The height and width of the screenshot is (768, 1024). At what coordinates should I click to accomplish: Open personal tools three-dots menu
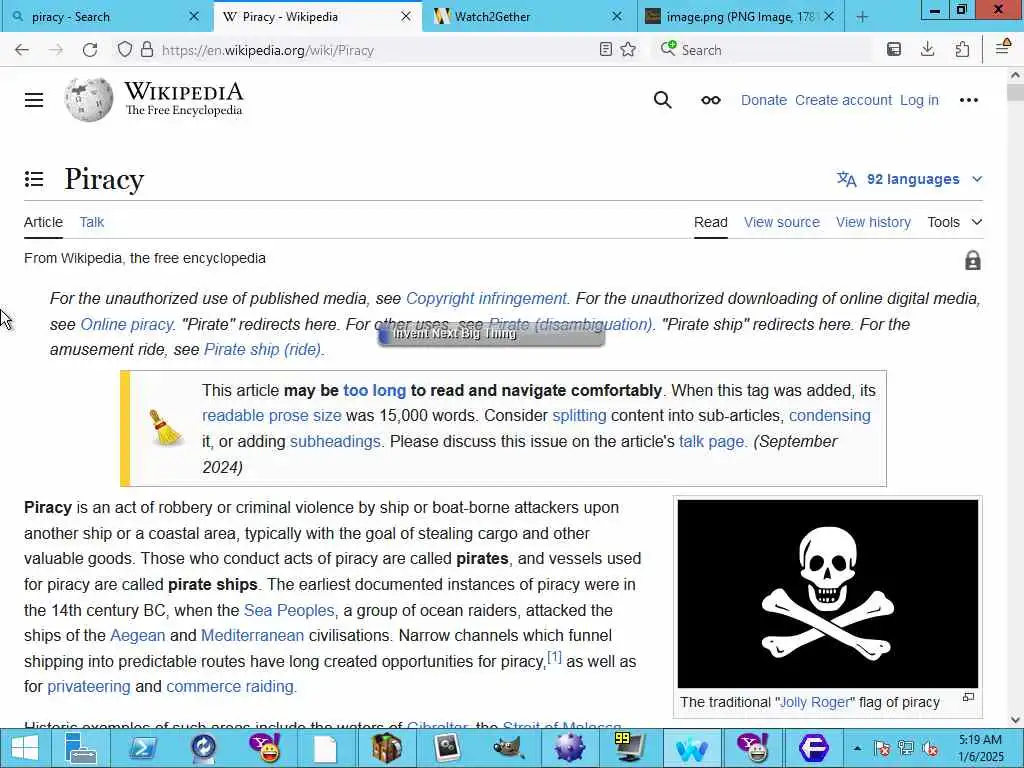[x=968, y=100]
